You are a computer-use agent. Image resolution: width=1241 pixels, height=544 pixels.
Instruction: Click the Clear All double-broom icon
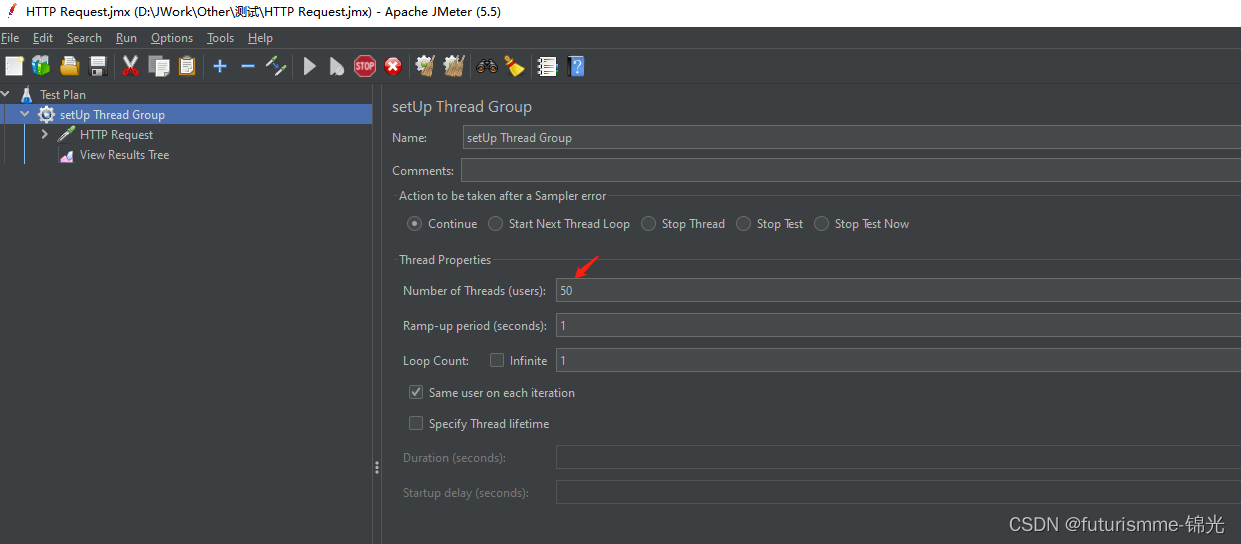tap(454, 66)
